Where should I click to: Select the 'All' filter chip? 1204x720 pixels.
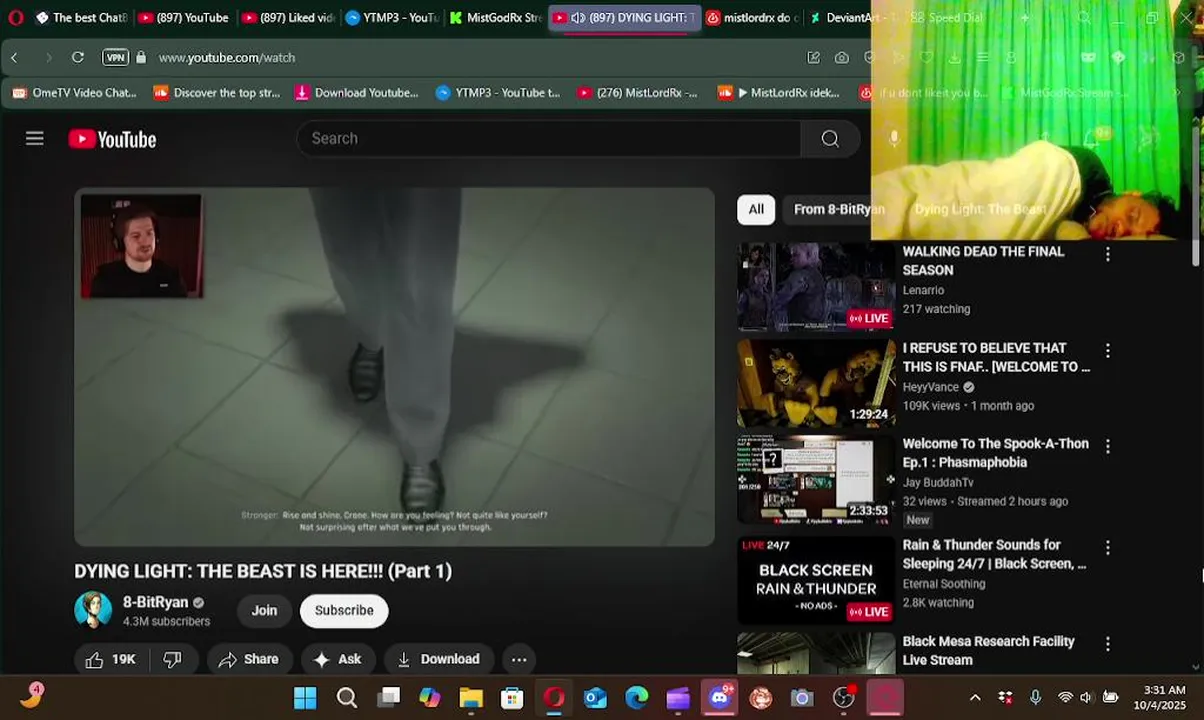tap(756, 209)
